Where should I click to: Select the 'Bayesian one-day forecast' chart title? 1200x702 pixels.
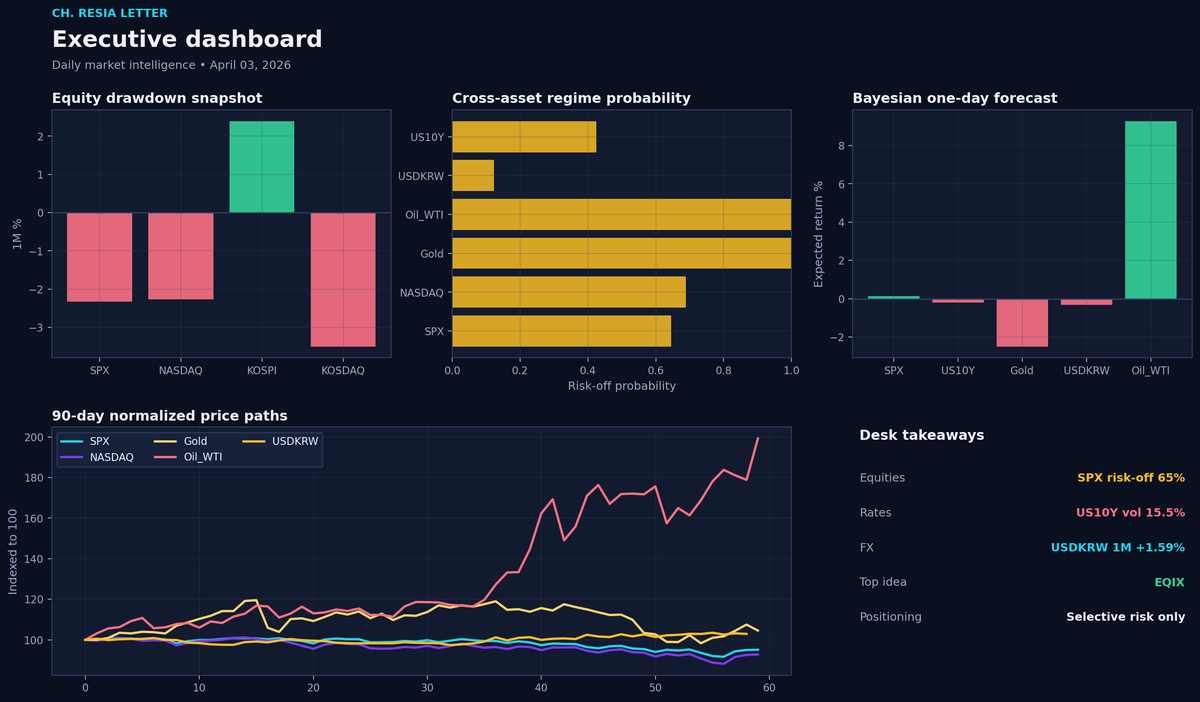(x=954, y=98)
